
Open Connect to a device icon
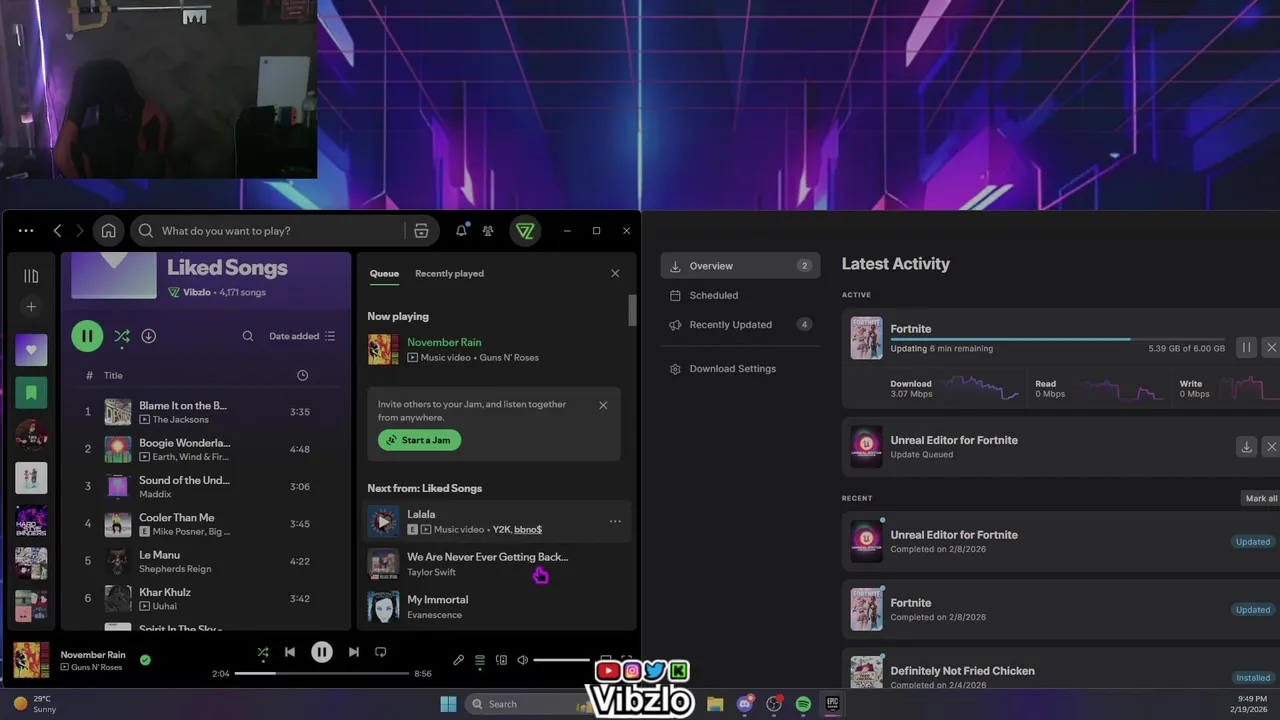[501, 660]
